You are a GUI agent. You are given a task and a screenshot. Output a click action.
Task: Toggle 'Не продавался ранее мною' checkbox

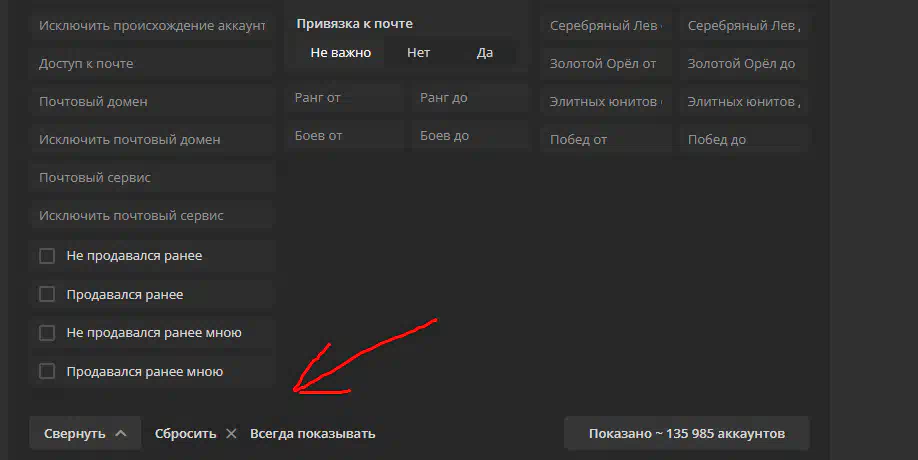pos(47,333)
